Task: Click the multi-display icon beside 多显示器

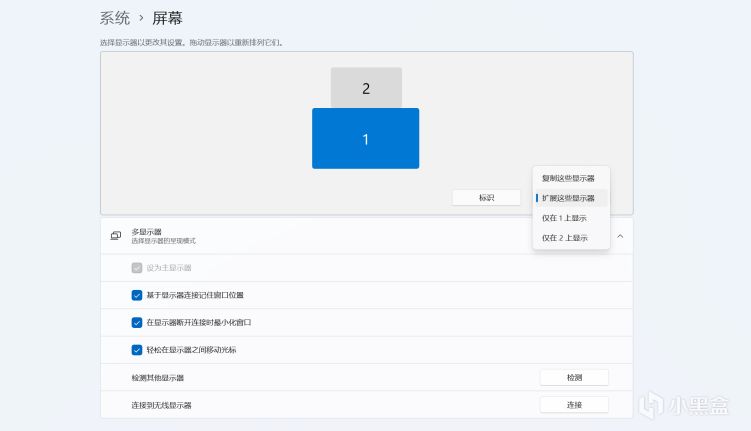Action: pos(116,236)
